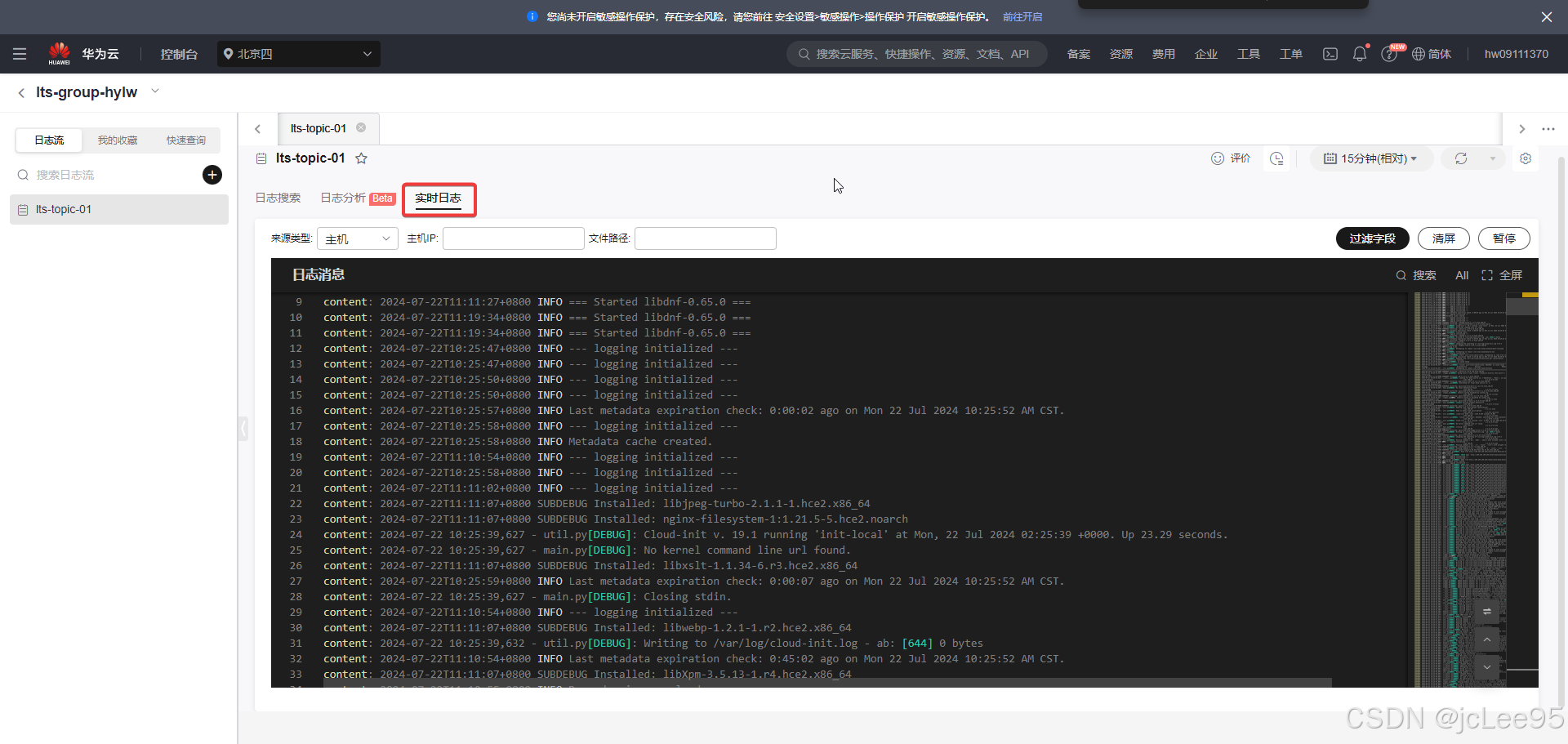Follow the 前往开启 link

tap(1022, 17)
